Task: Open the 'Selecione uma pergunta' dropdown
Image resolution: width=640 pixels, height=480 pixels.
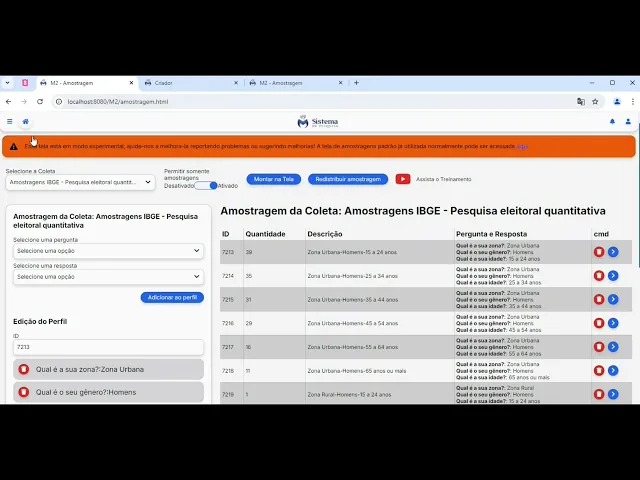Action: coord(108,251)
